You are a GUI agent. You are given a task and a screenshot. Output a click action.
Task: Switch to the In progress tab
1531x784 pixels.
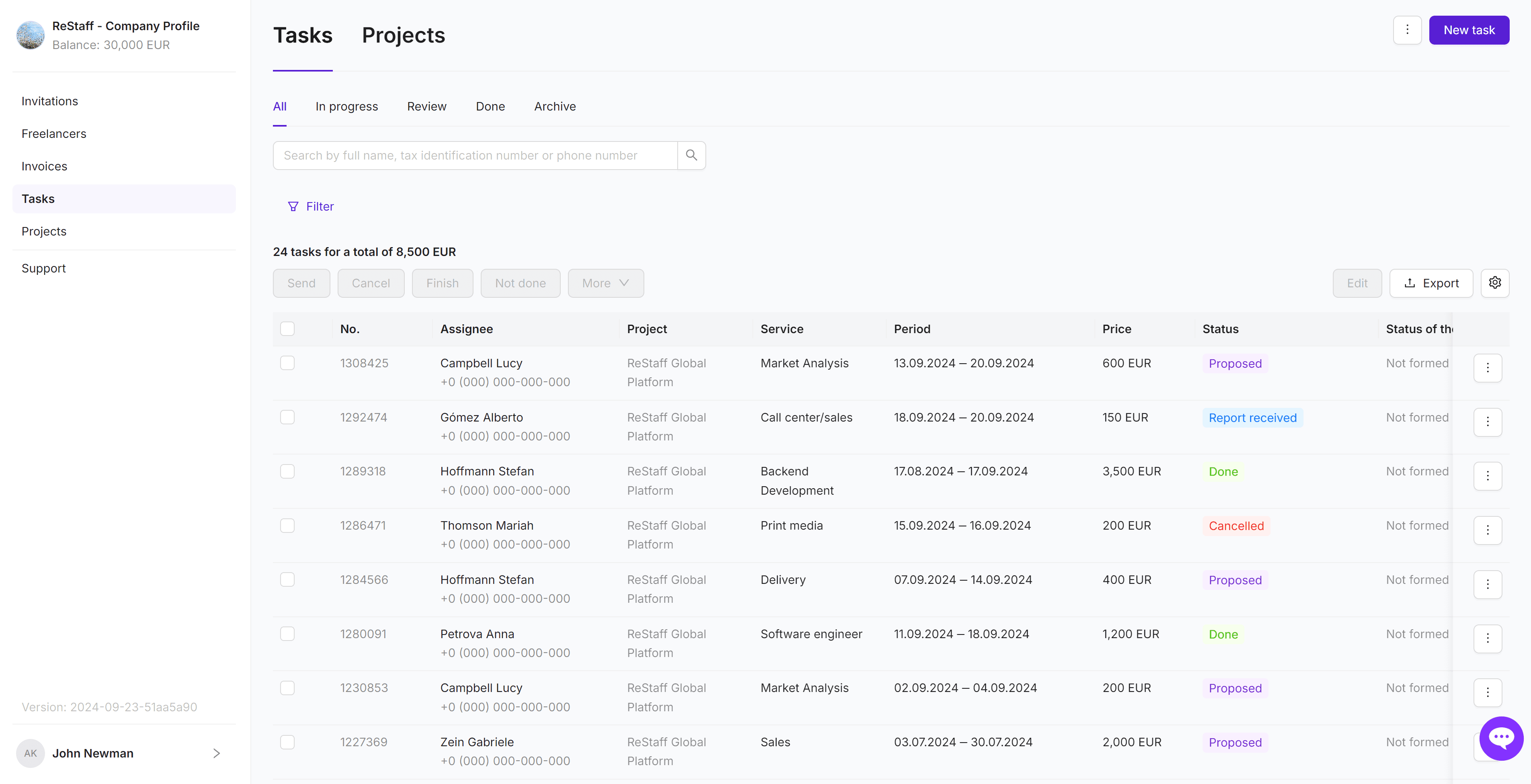pos(346,106)
